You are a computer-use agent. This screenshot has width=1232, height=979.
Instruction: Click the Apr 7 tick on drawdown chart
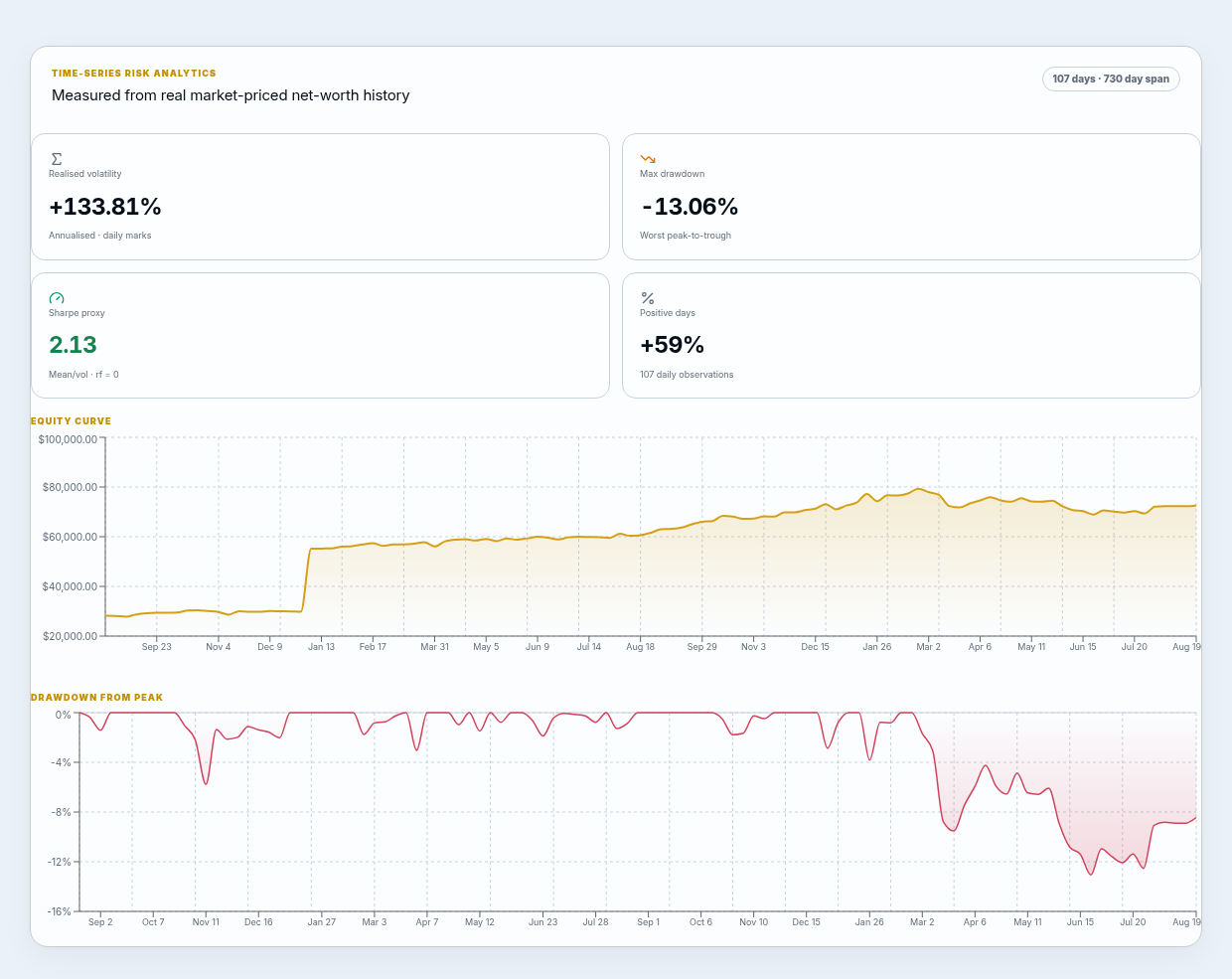tap(427, 922)
